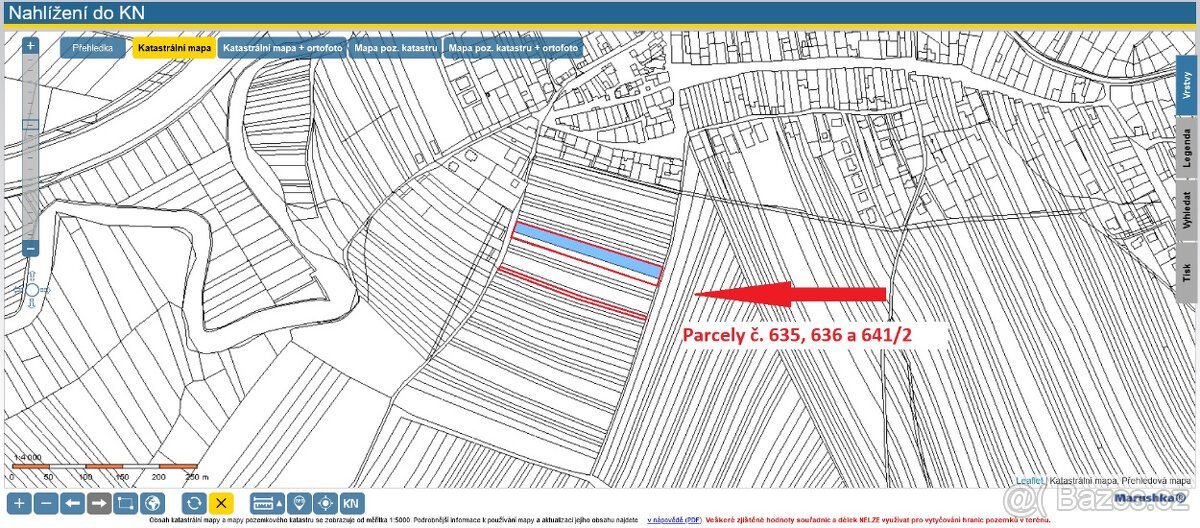Click the blue highlighted parcel on map
The width and height of the screenshot is (1200, 528).
click(588, 252)
